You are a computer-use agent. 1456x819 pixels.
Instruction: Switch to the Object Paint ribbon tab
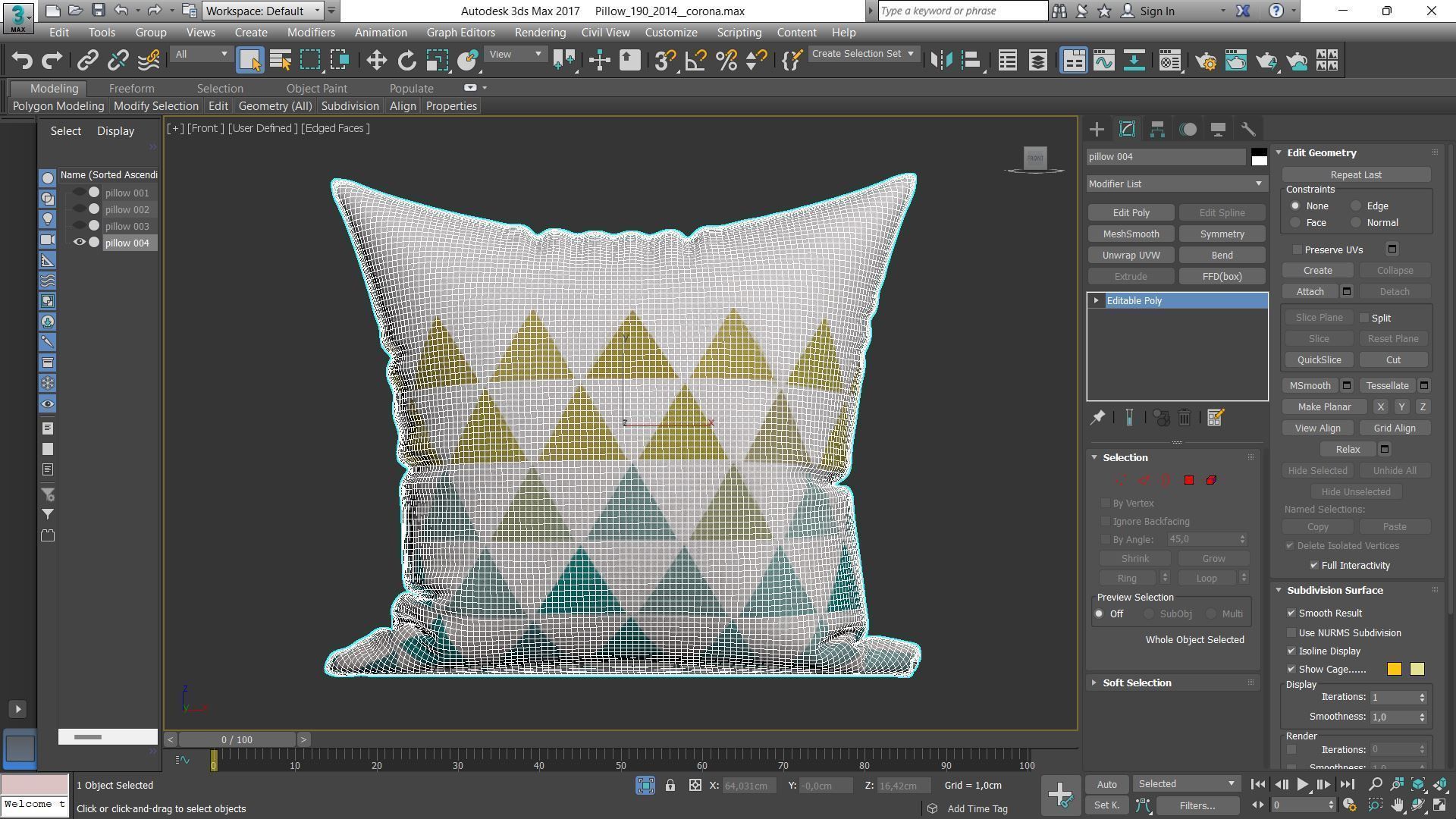pyautogui.click(x=316, y=89)
